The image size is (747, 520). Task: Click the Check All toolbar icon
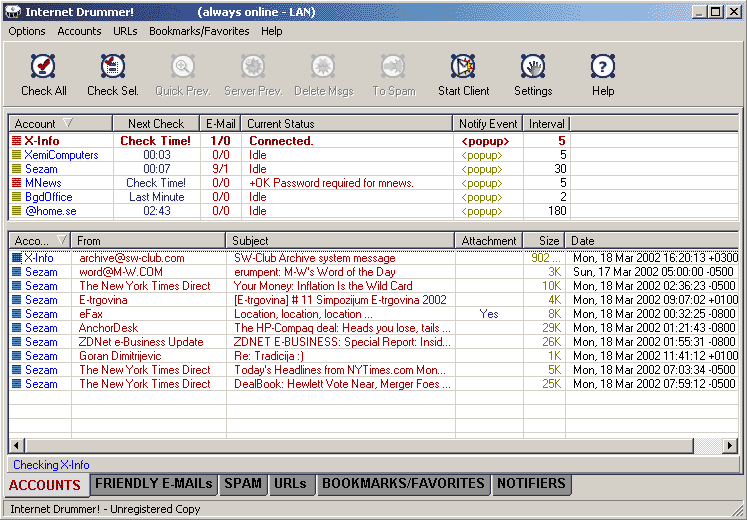tap(43, 66)
